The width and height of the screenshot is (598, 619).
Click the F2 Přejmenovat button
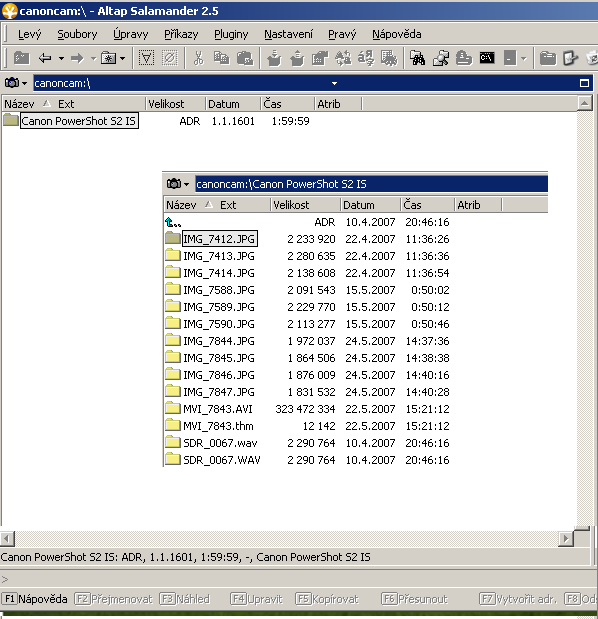[114, 599]
